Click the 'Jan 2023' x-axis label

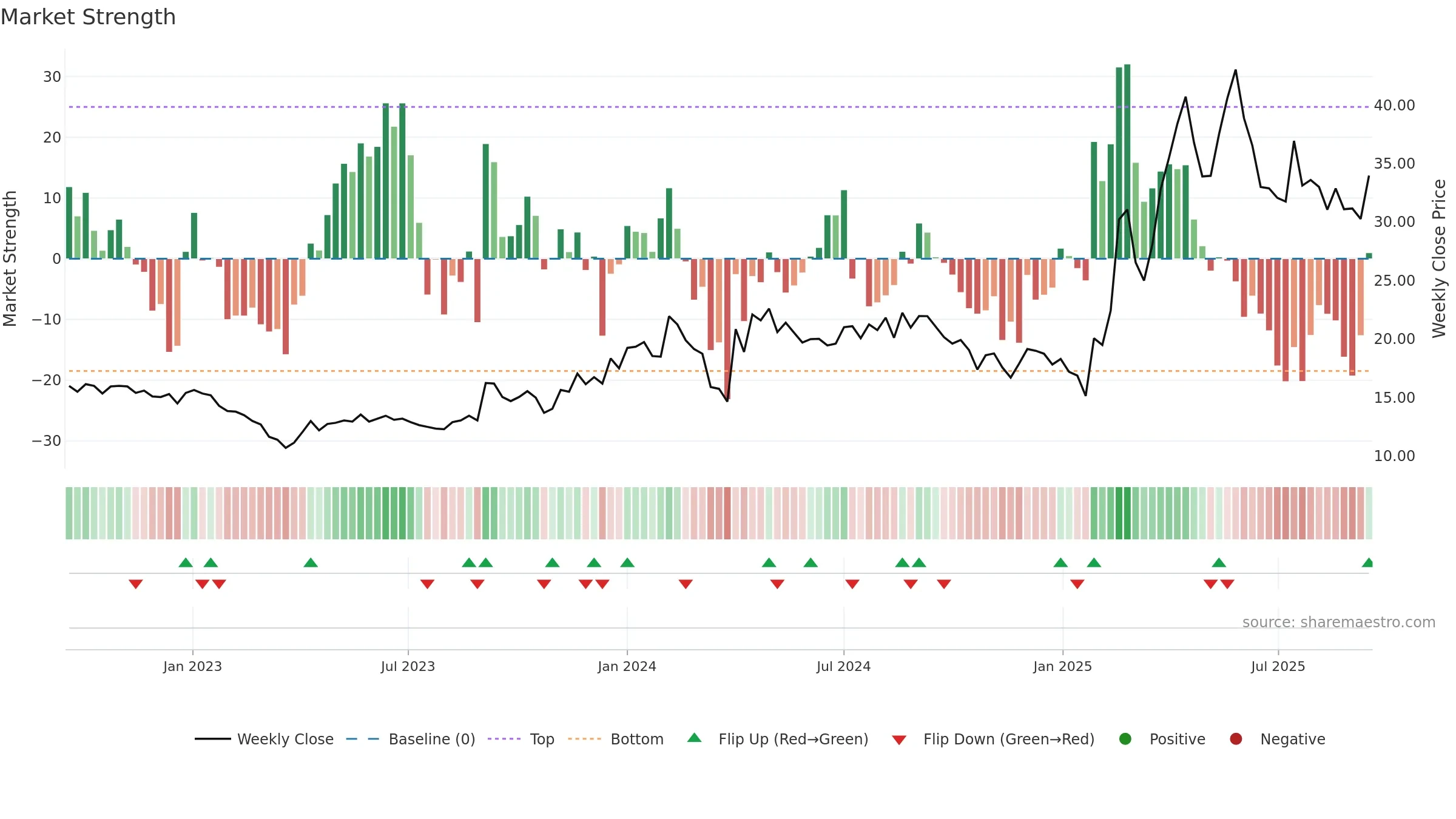[x=192, y=667]
